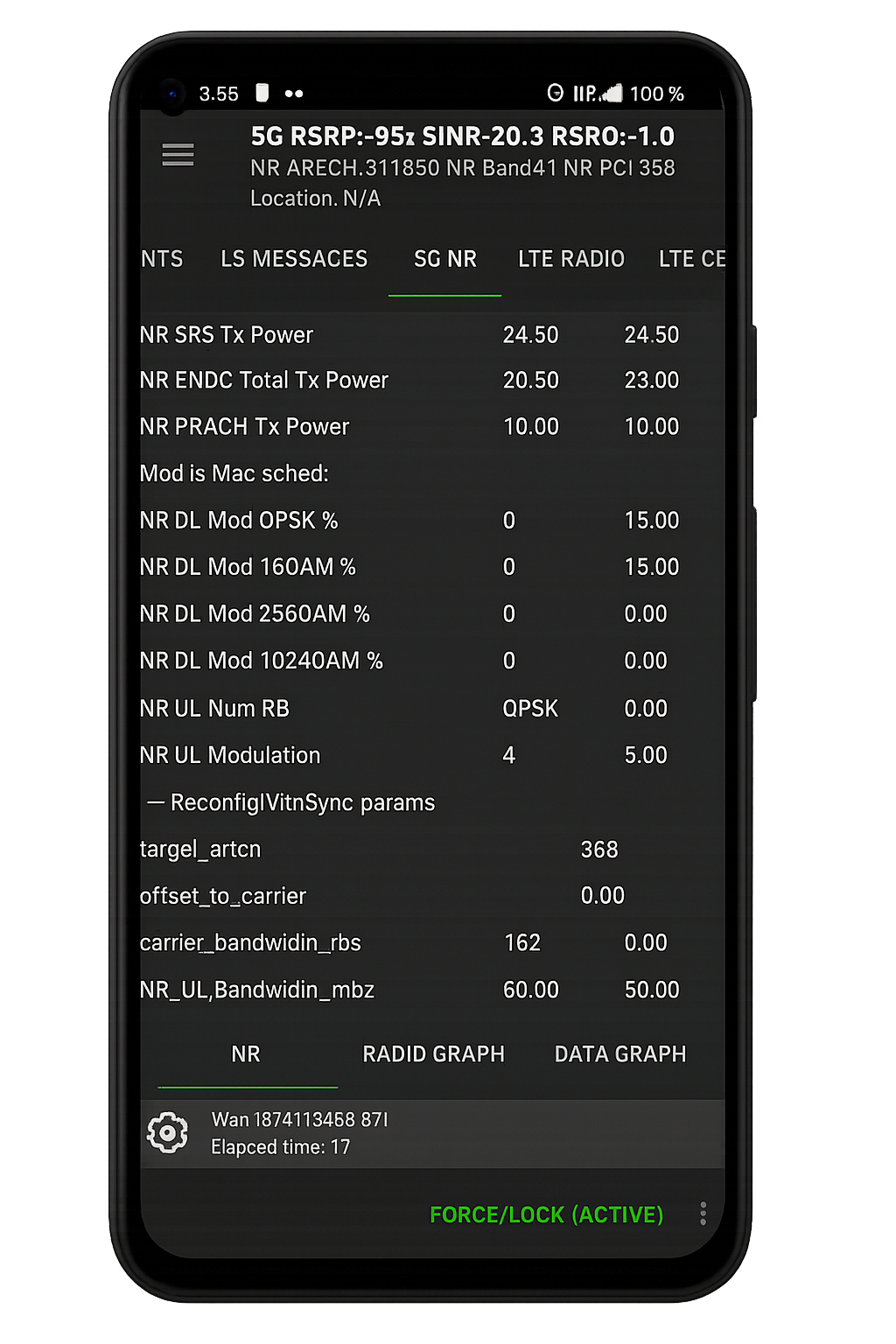
Task: Open the three-dot overflow menu
Action: click(x=703, y=1214)
